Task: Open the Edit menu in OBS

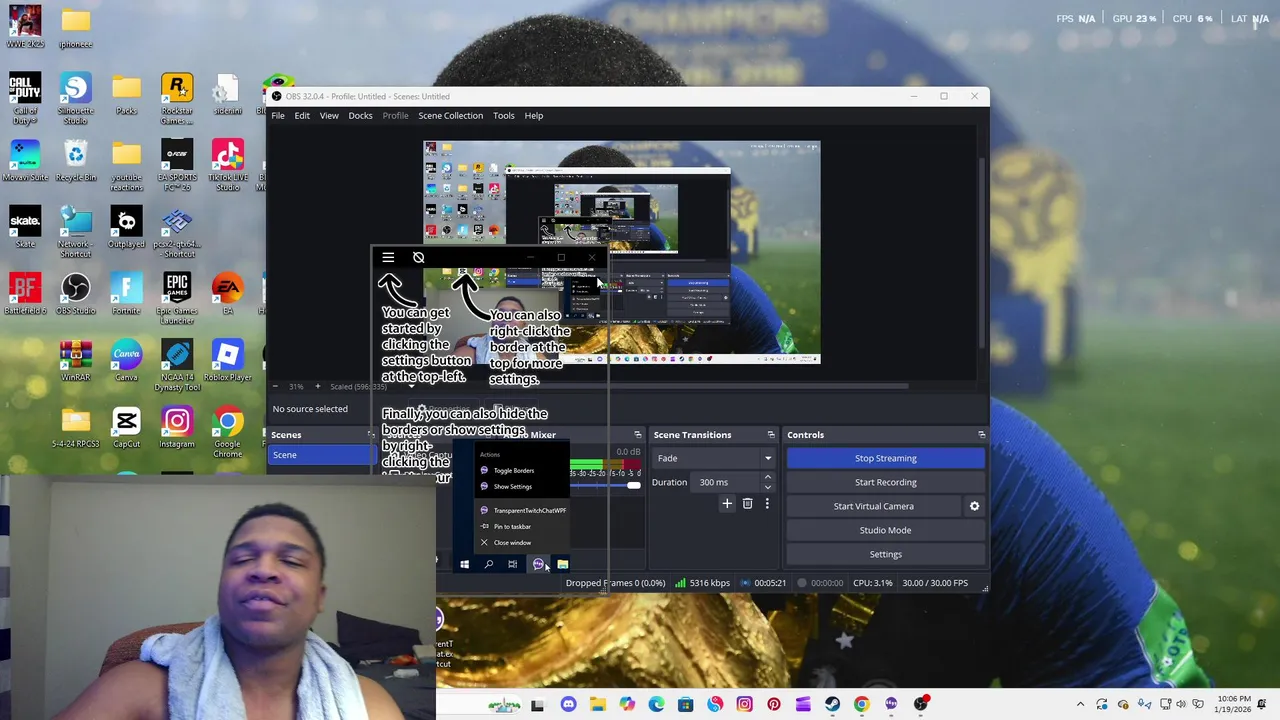Action: coord(302,115)
